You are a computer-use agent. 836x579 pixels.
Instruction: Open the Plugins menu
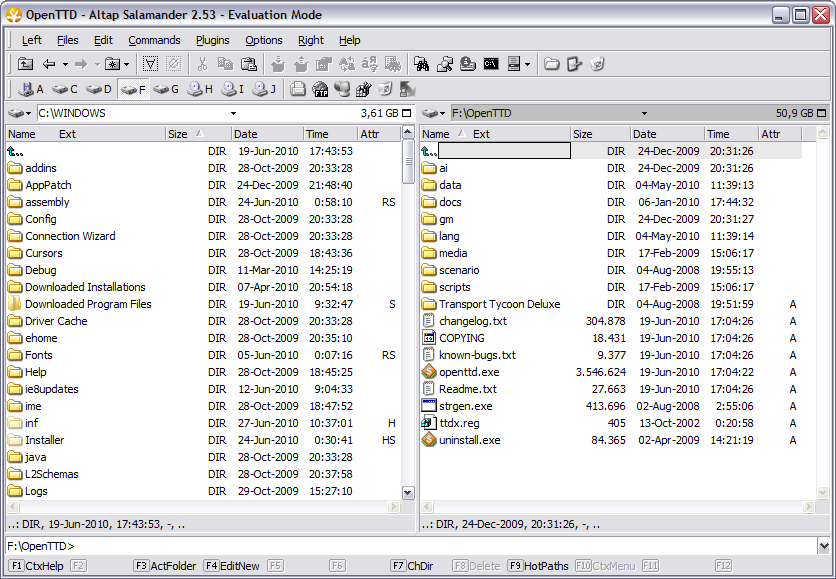point(212,40)
